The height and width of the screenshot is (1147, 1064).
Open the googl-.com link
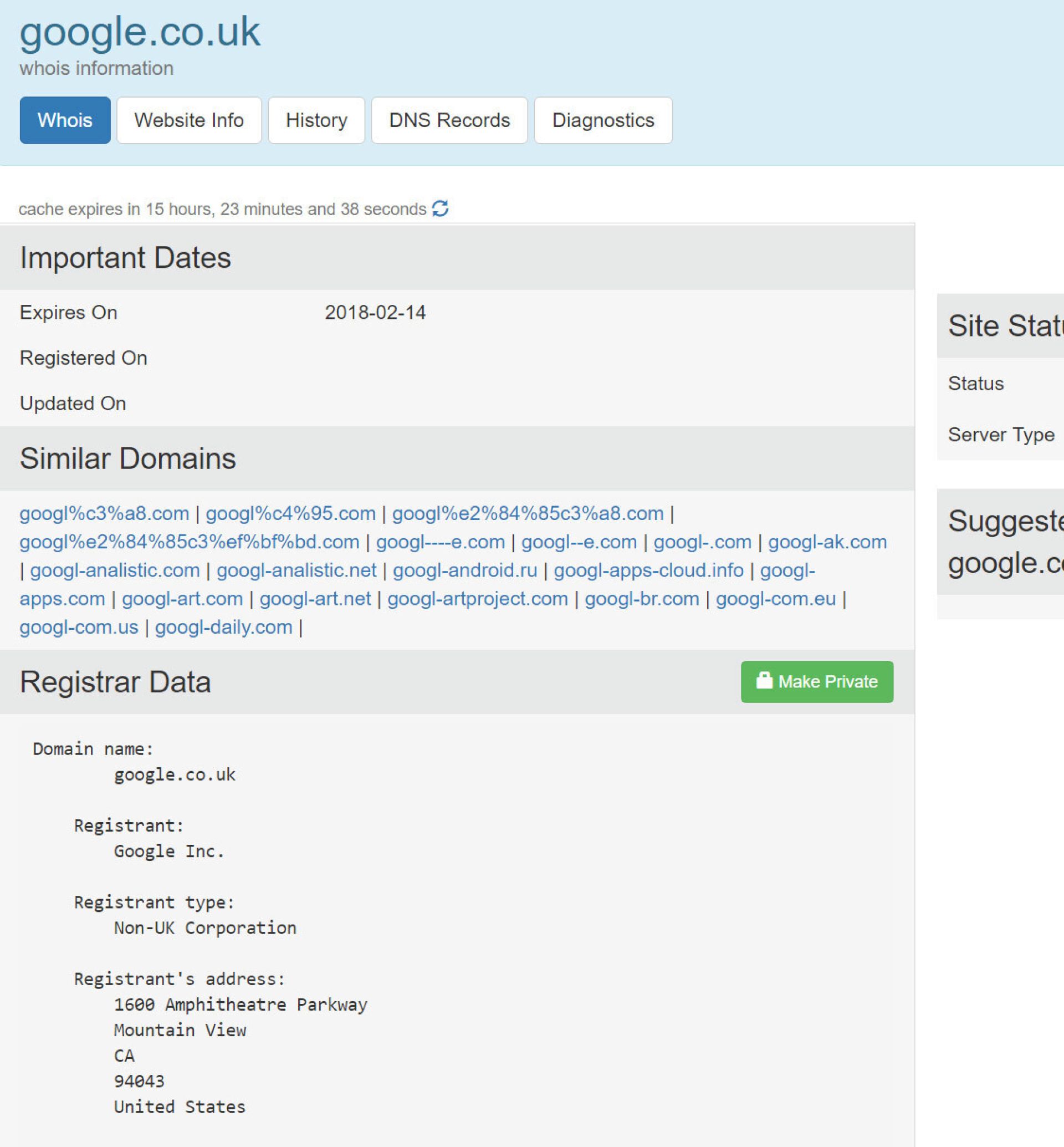click(703, 542)
